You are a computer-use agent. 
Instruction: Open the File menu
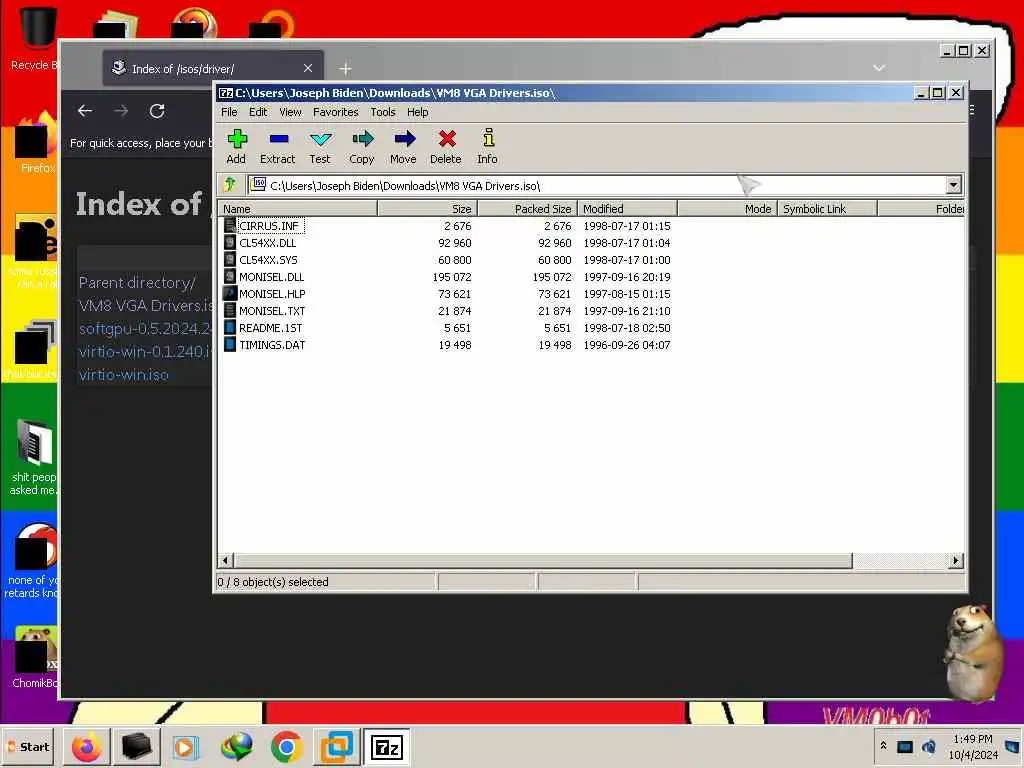point(229,112)
